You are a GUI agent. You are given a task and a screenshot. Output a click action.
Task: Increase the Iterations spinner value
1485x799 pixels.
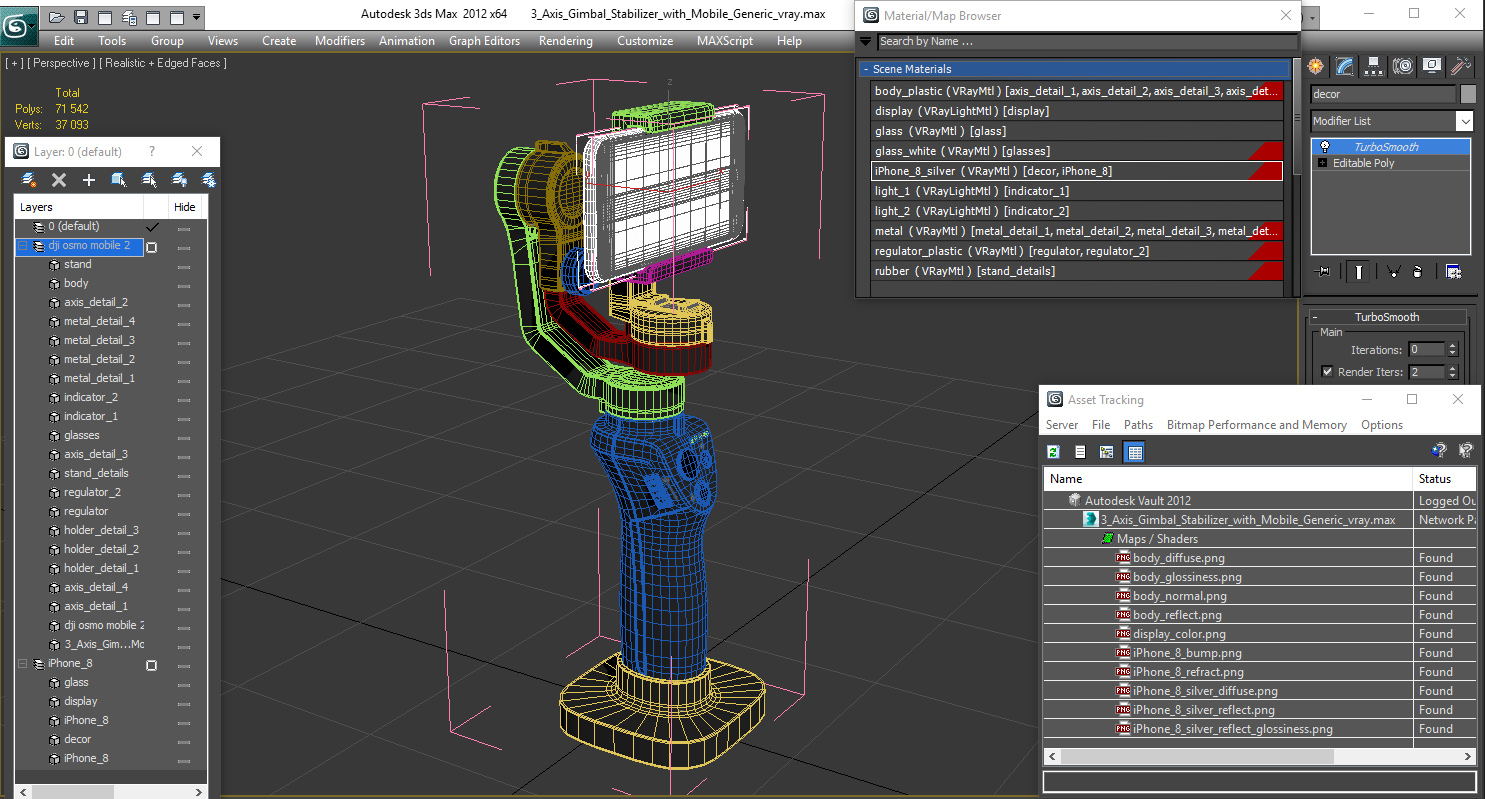click(1453, 346)
